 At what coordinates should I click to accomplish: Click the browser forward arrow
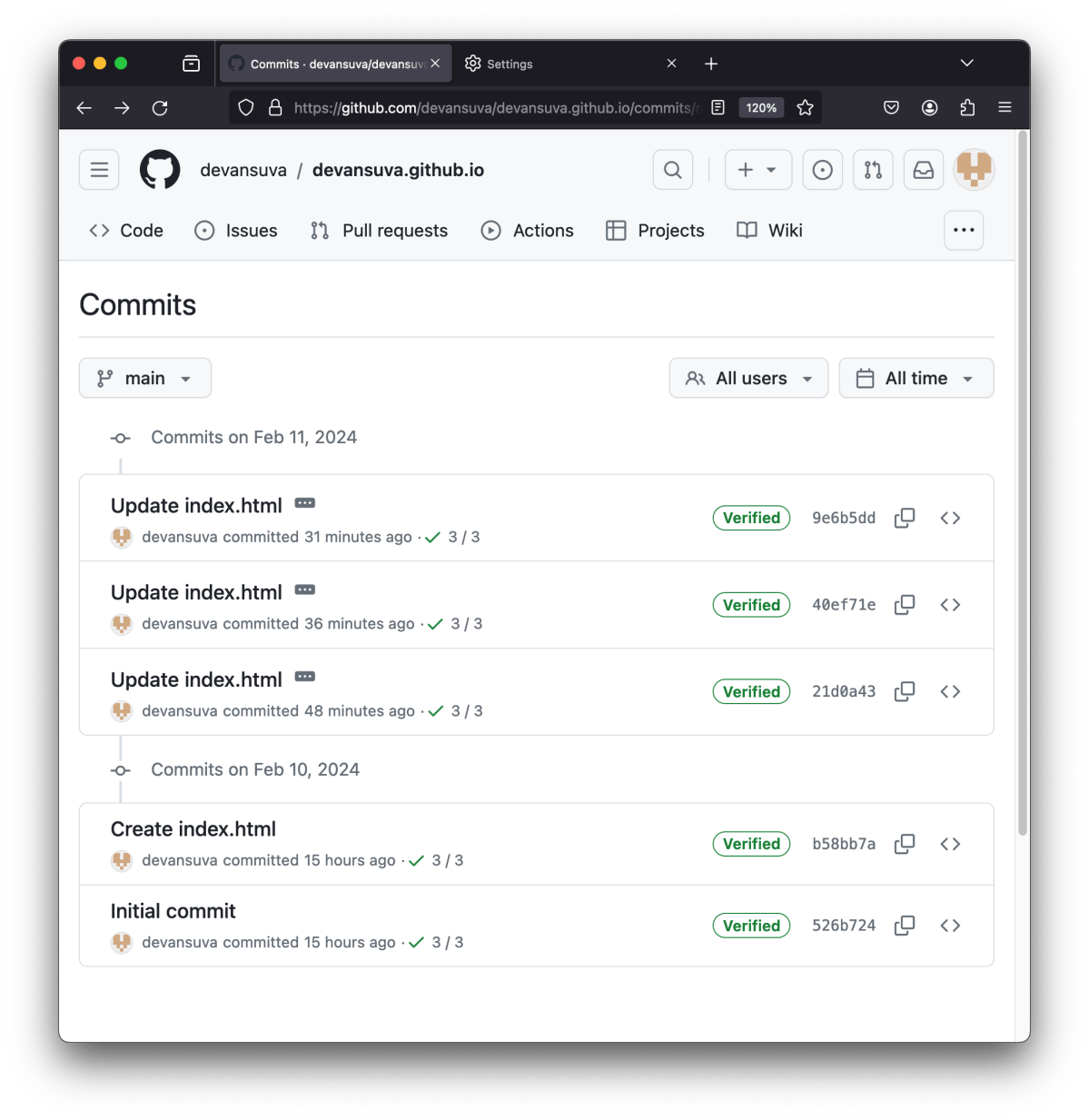[x=122, y=108]
